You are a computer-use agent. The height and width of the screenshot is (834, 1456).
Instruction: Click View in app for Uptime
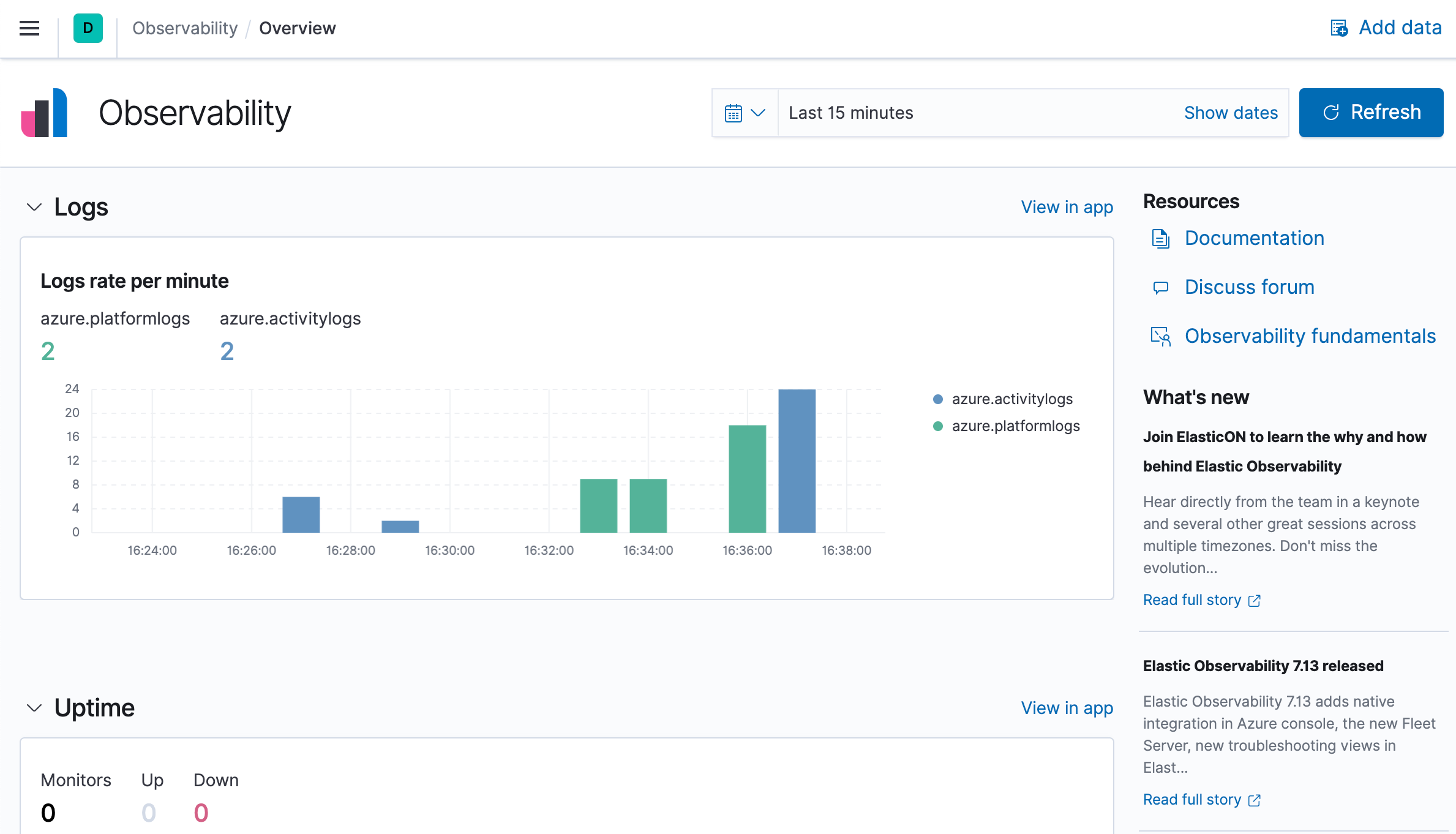pyautogui.click(x=1066, y=707)
